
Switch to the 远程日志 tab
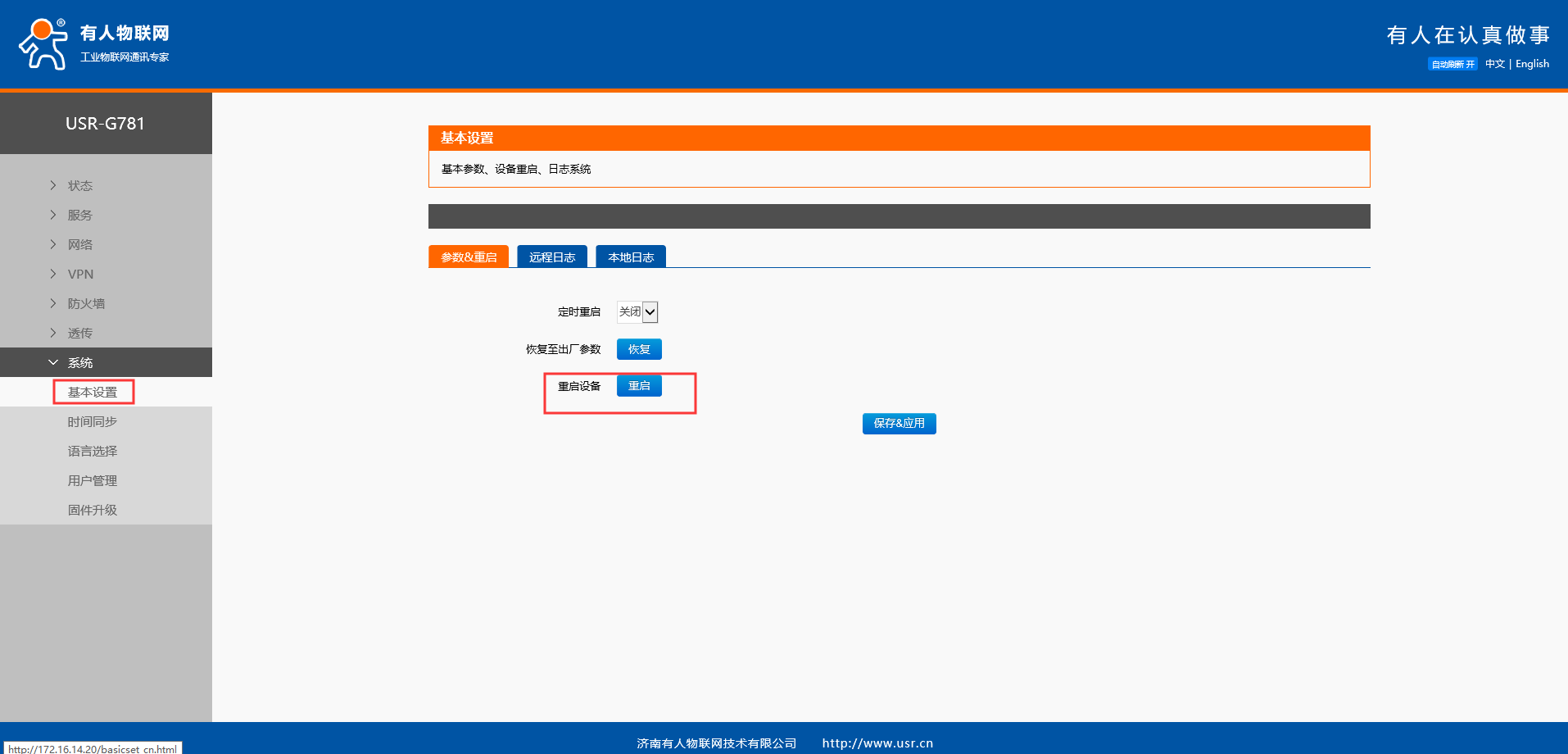[x=552, y=257]
